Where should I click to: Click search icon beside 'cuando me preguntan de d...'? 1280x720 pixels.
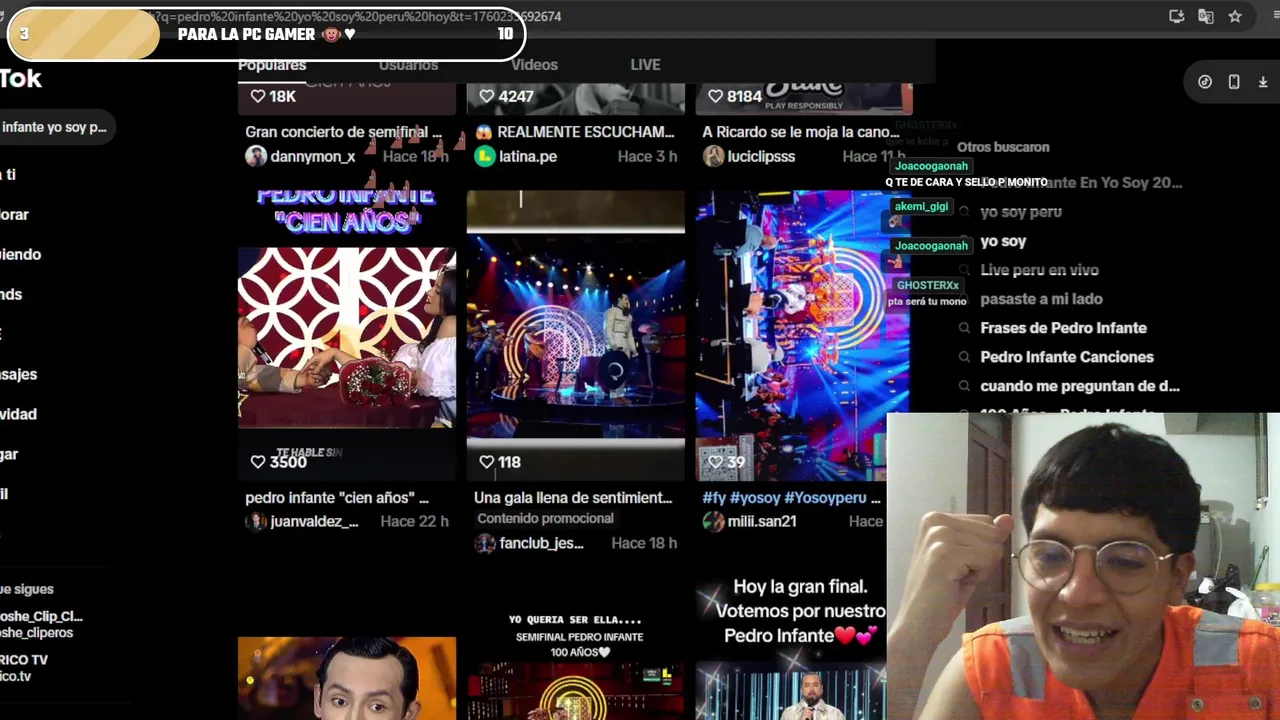(x=964, y=386)
